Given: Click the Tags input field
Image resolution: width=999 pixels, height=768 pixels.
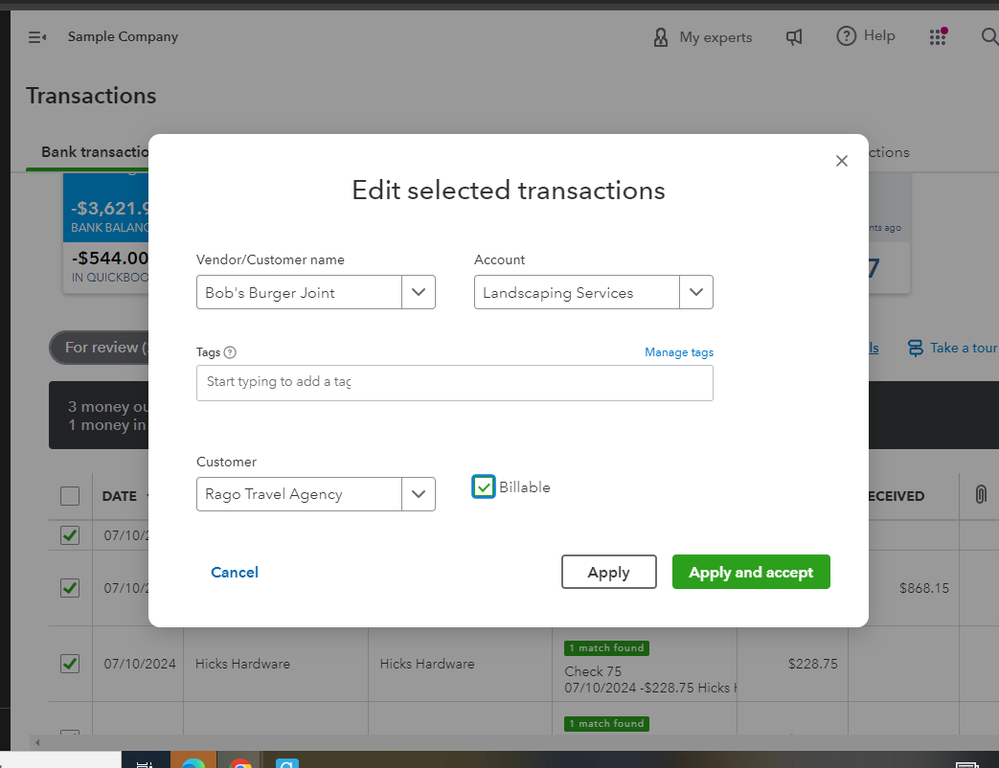Looking at the screenshot, I should click(454, 382).
